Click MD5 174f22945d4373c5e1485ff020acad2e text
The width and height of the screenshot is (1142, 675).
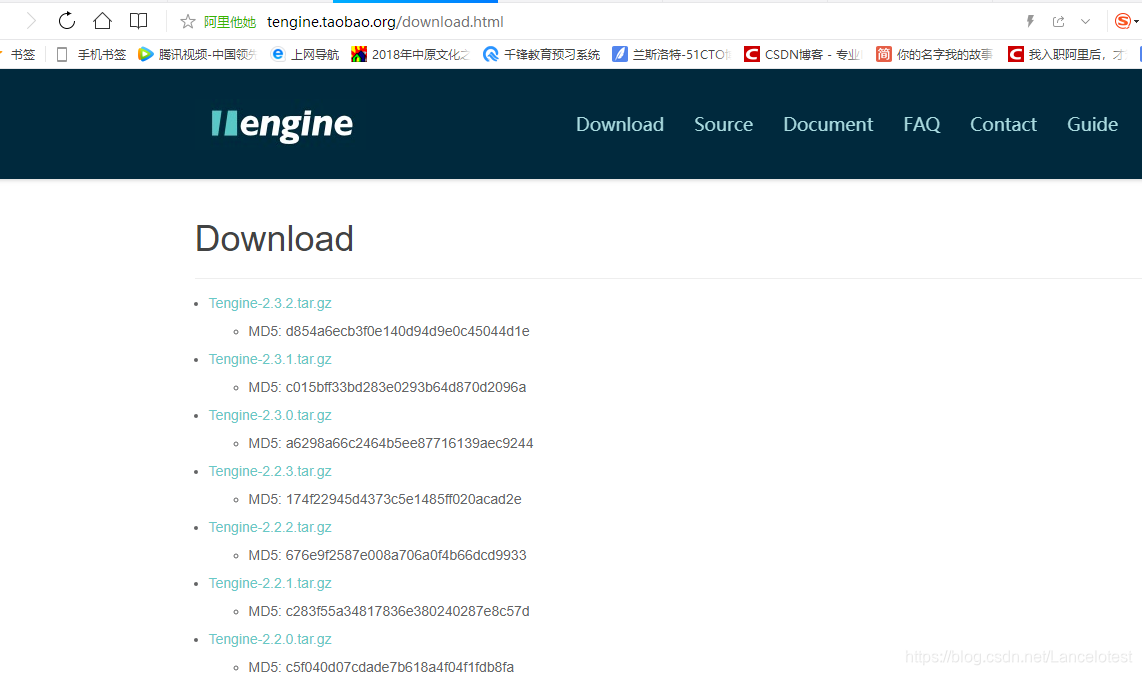point(385,500)
